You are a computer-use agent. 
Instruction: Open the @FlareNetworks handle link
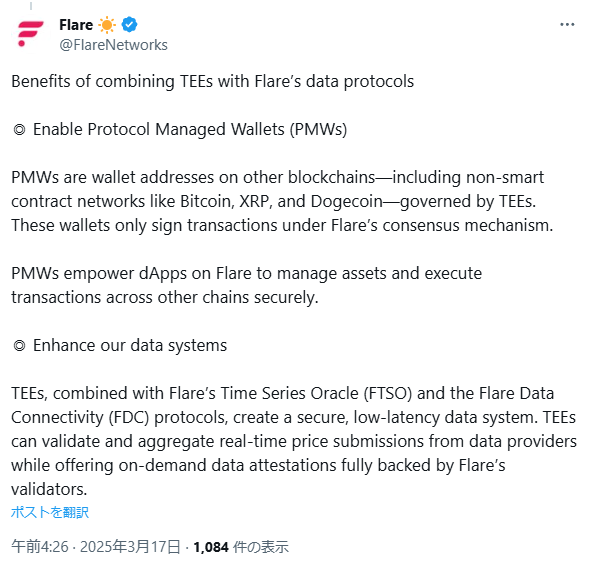(113, 45)
